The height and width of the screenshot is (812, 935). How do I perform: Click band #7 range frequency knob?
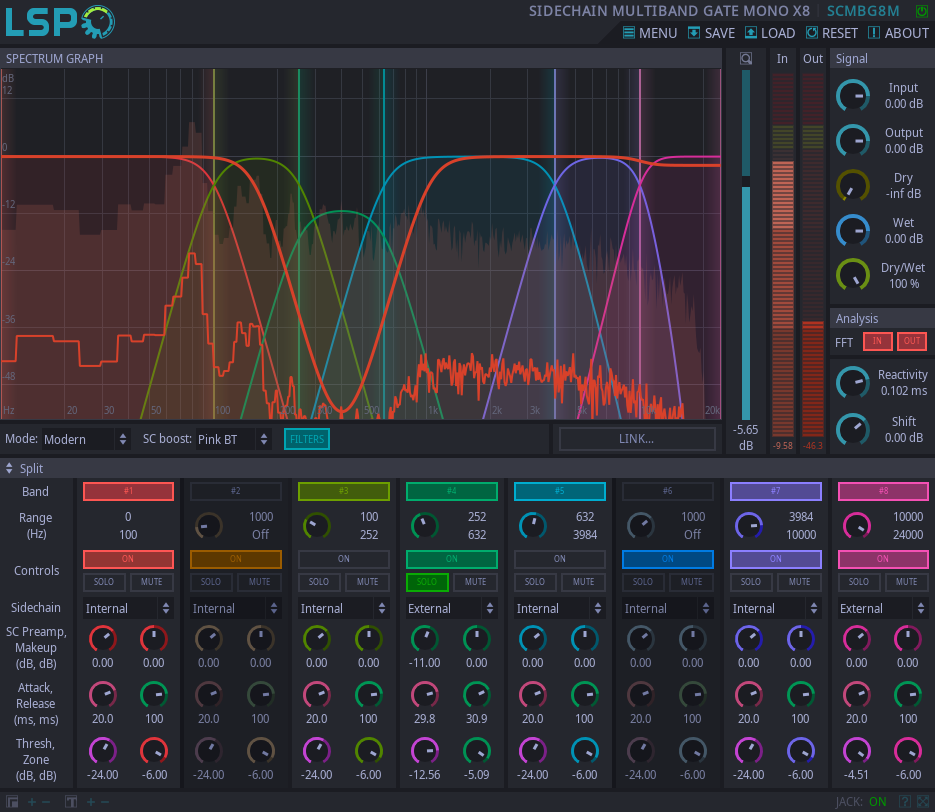coord(748,526)
